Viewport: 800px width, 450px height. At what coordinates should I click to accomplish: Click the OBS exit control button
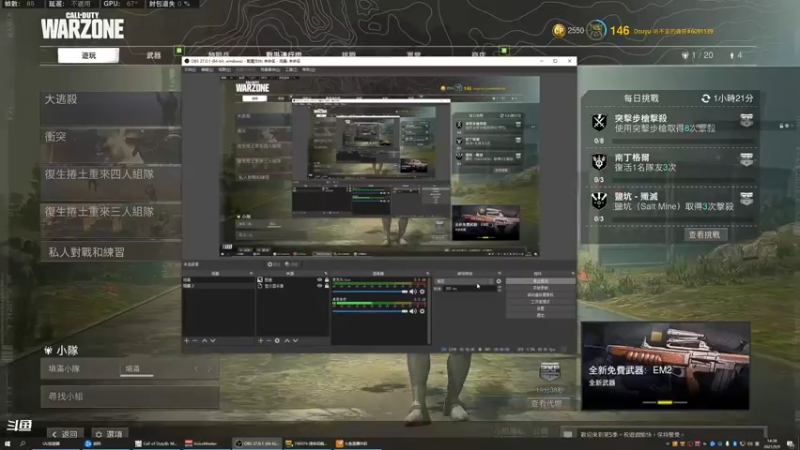[x=540, y=315]
